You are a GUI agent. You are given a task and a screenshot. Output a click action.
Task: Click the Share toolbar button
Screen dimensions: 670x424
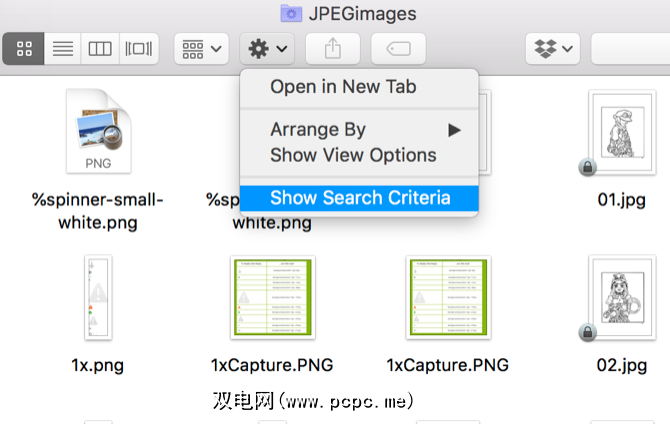point(333,48)
